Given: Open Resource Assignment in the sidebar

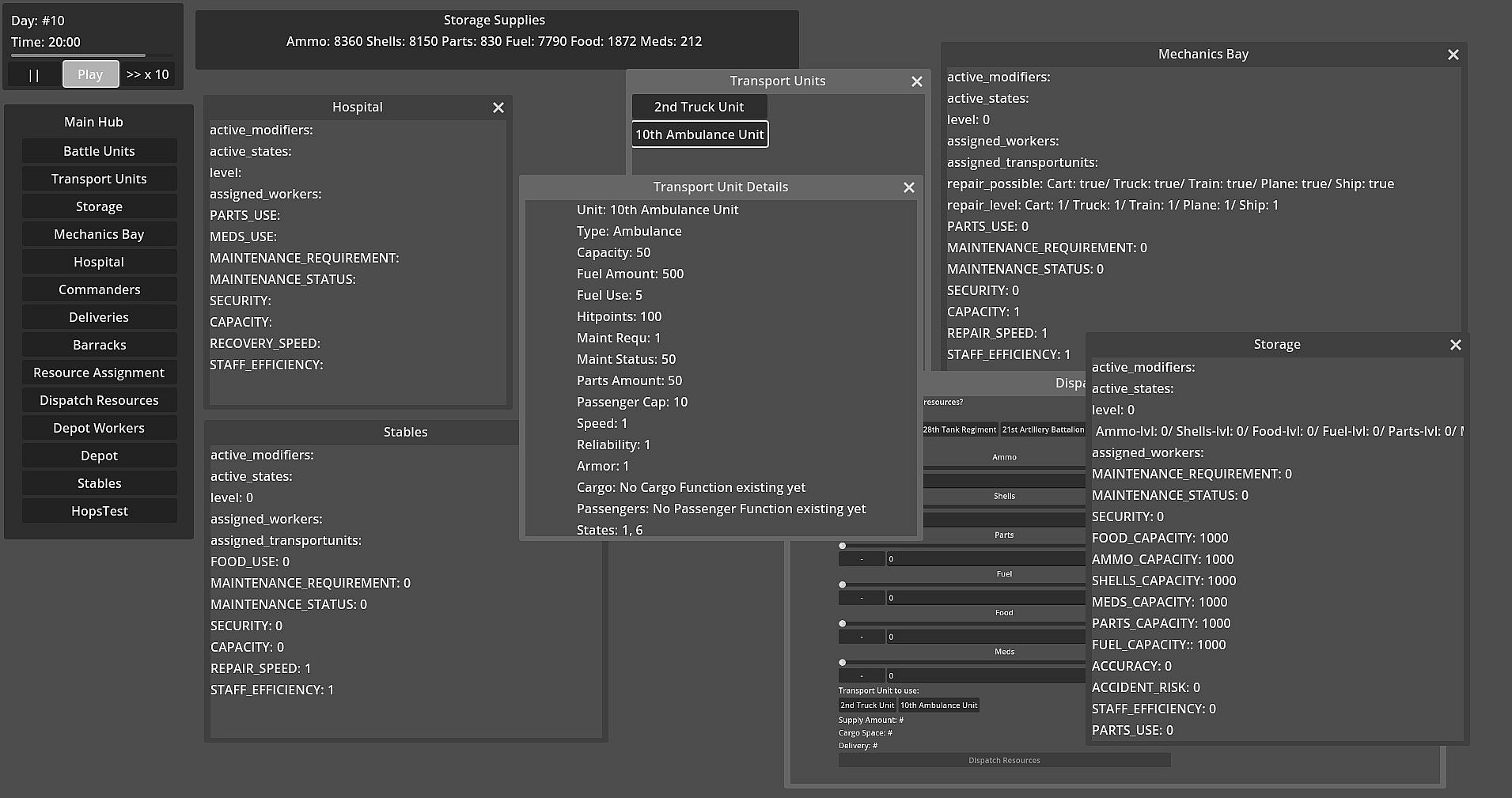Looking at the screenshot, I should [x=99, y=373].
